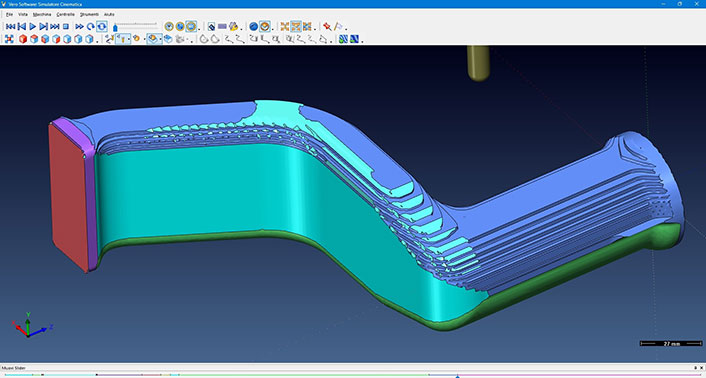Stop the simulation with square button
This screenshot has height=378, width=706.
[x=66, y=27]
